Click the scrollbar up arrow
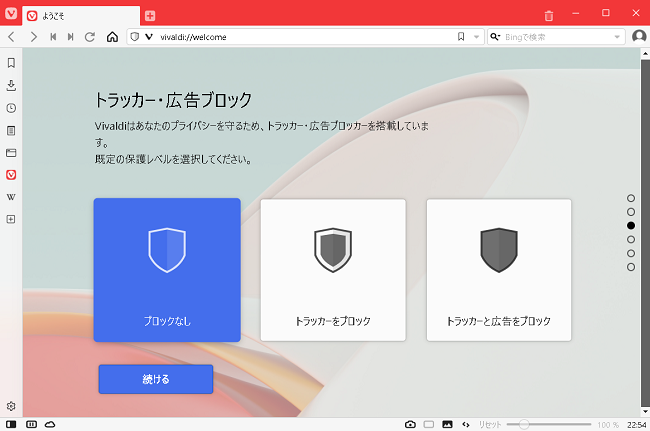Screen dimensions: 650x431 645,53
